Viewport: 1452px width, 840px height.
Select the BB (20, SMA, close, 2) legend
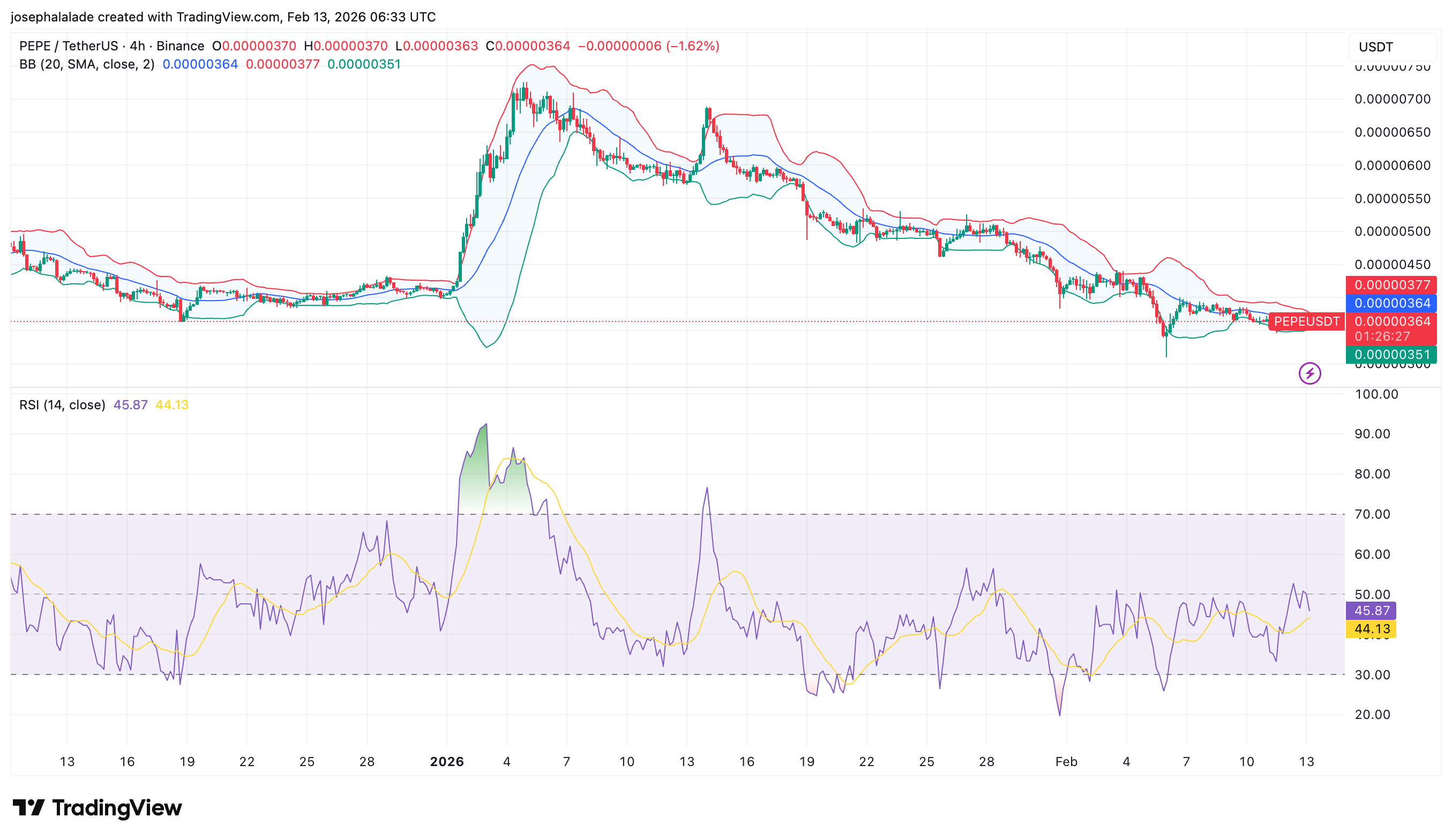86,64
